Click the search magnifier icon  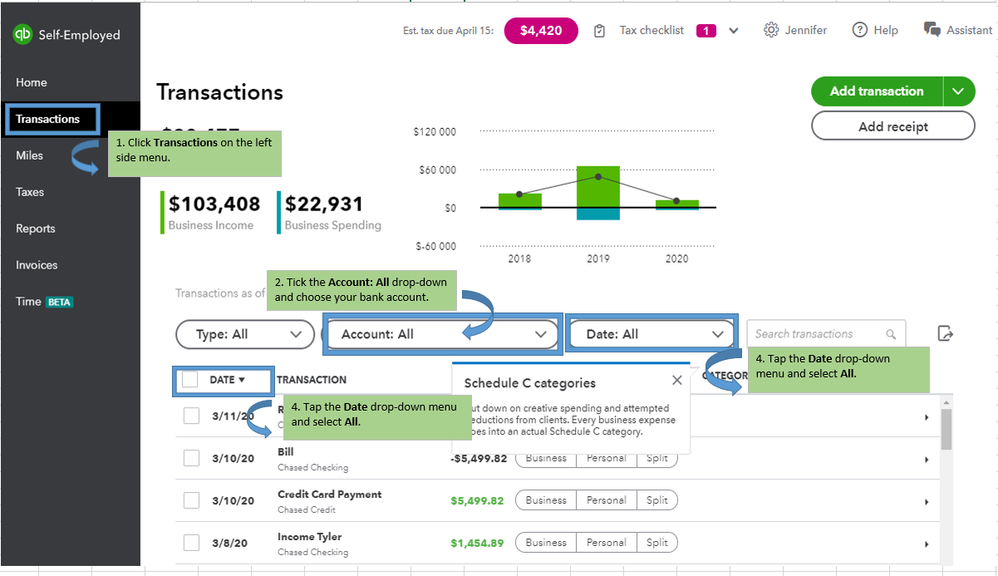point(891,334)
